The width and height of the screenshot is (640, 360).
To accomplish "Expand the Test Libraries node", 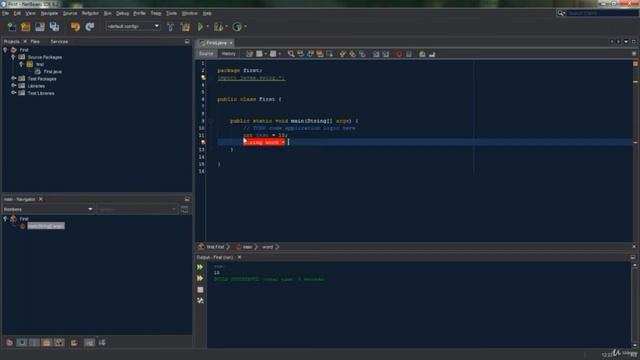I will click(13, 93).
